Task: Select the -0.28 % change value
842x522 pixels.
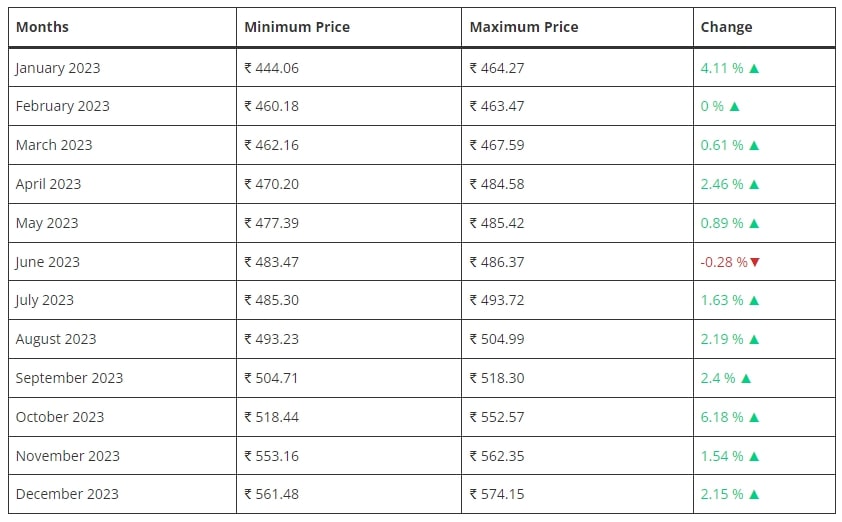Action: click(x=723, y=262)
